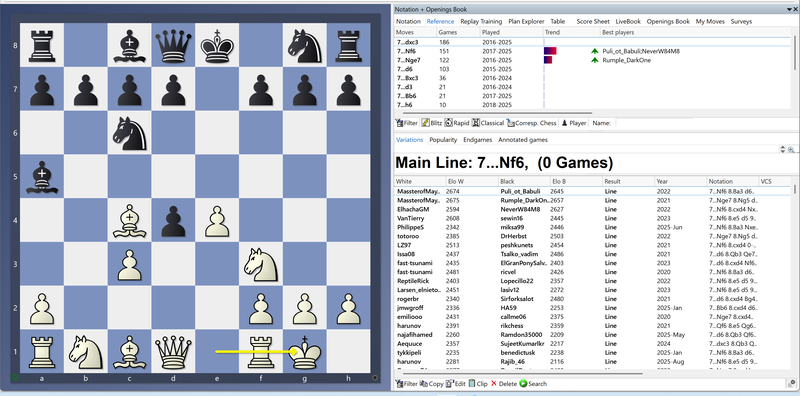800x396 pixels.
Task: Select move row 7...Nge7
Action: (594, 60)
